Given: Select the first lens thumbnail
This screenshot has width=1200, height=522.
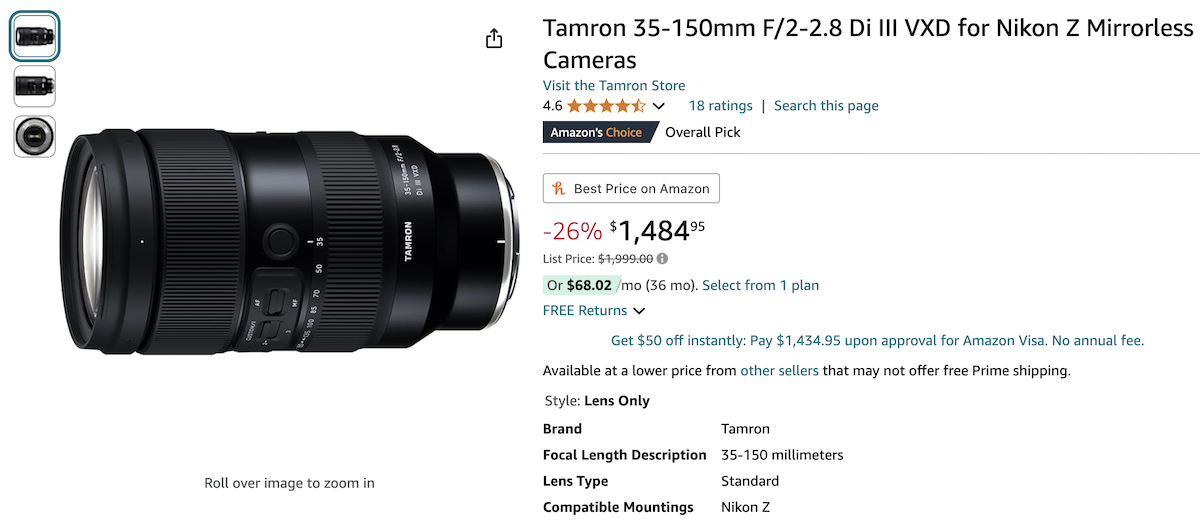Looking at the screenshot, I should 35,36.
